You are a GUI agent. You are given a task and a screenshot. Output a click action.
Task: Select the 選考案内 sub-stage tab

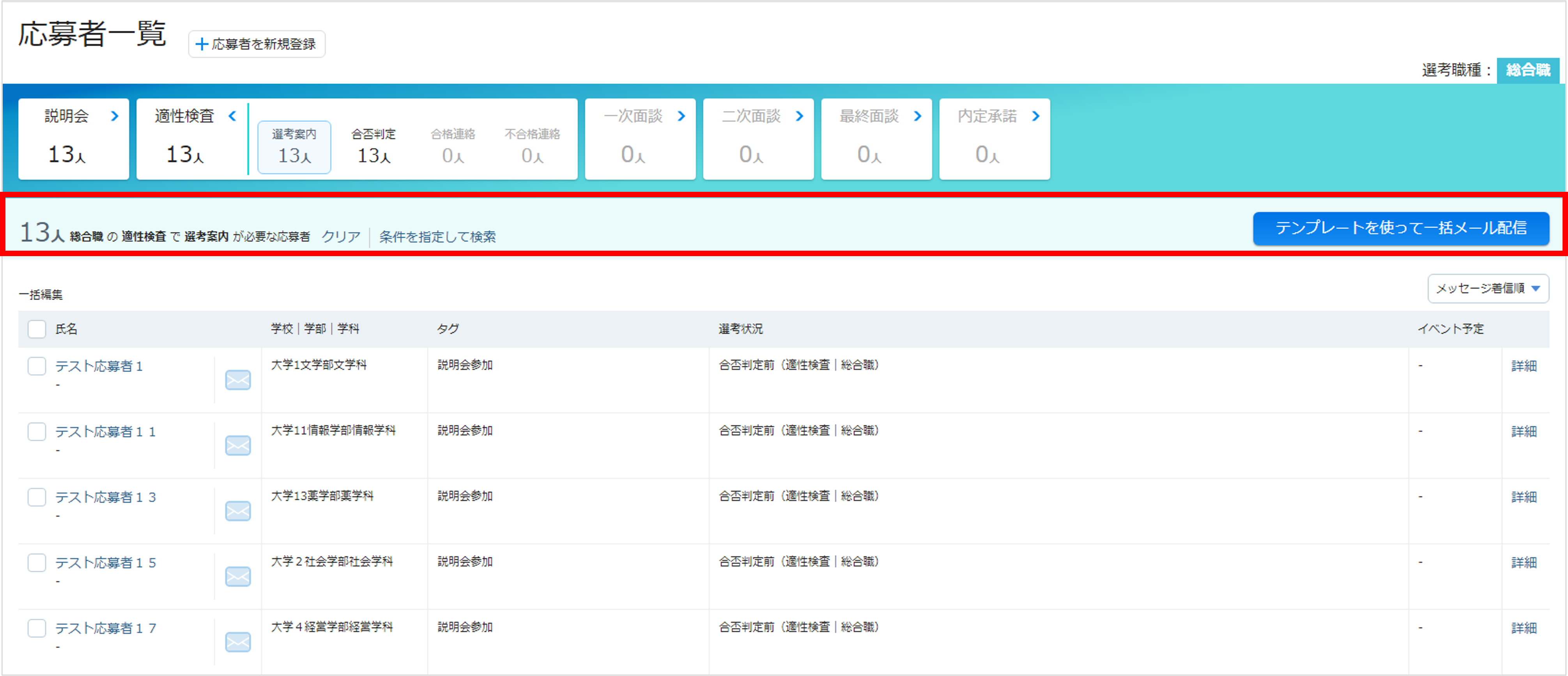(x=294, y=147)
